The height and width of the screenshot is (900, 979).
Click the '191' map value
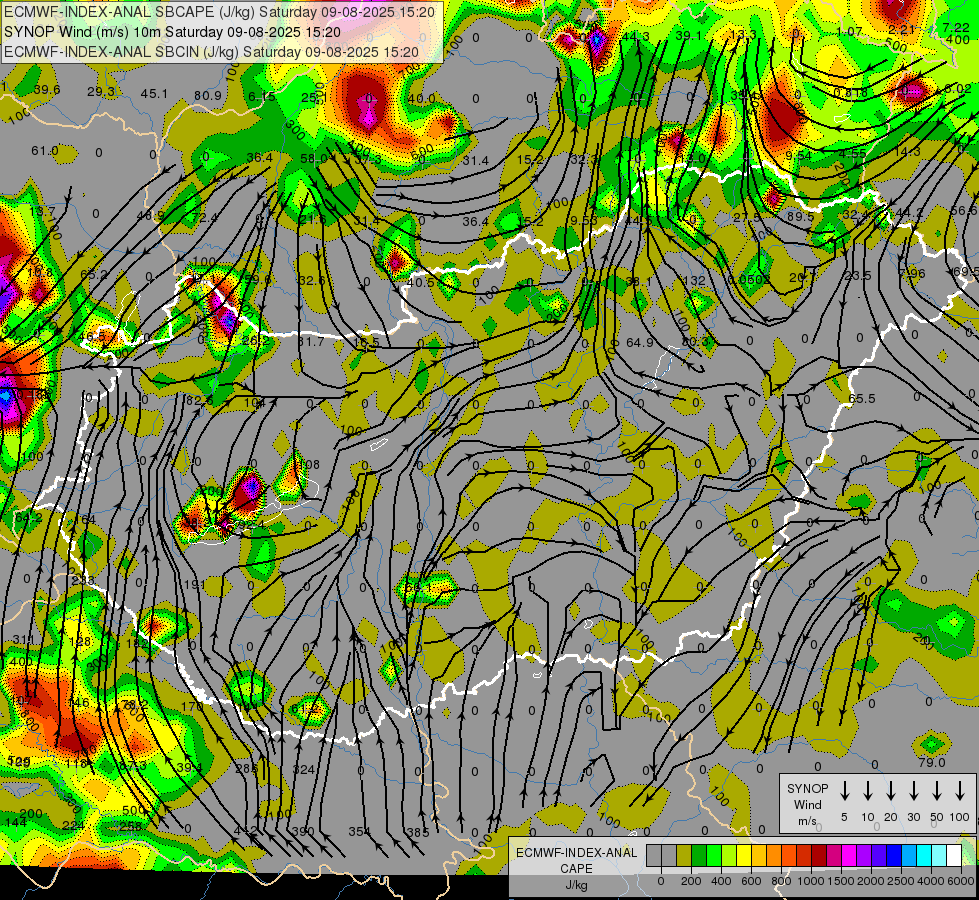195,585
